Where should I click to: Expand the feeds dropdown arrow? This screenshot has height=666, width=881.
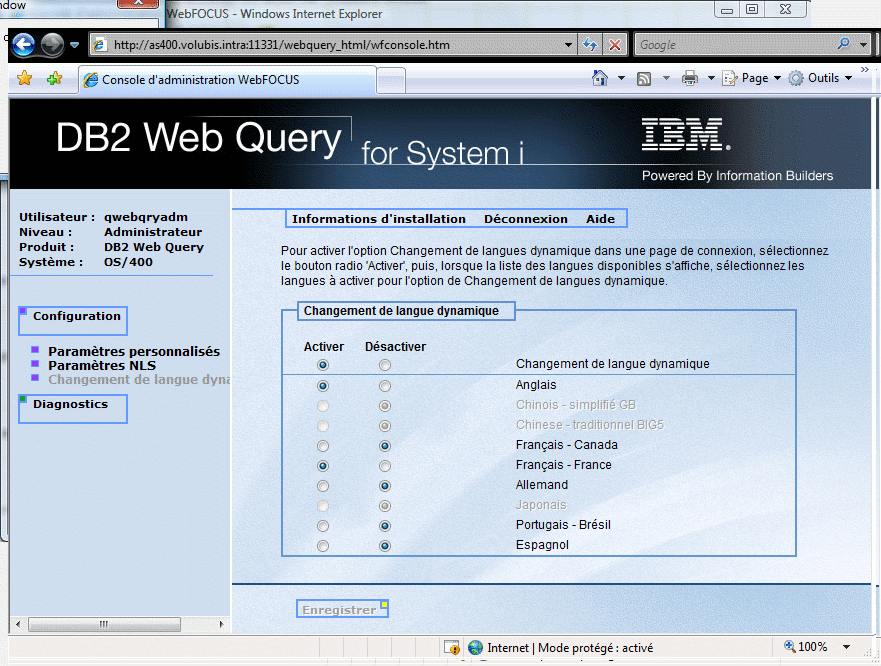pyautogui.click(x=666, y=78)
